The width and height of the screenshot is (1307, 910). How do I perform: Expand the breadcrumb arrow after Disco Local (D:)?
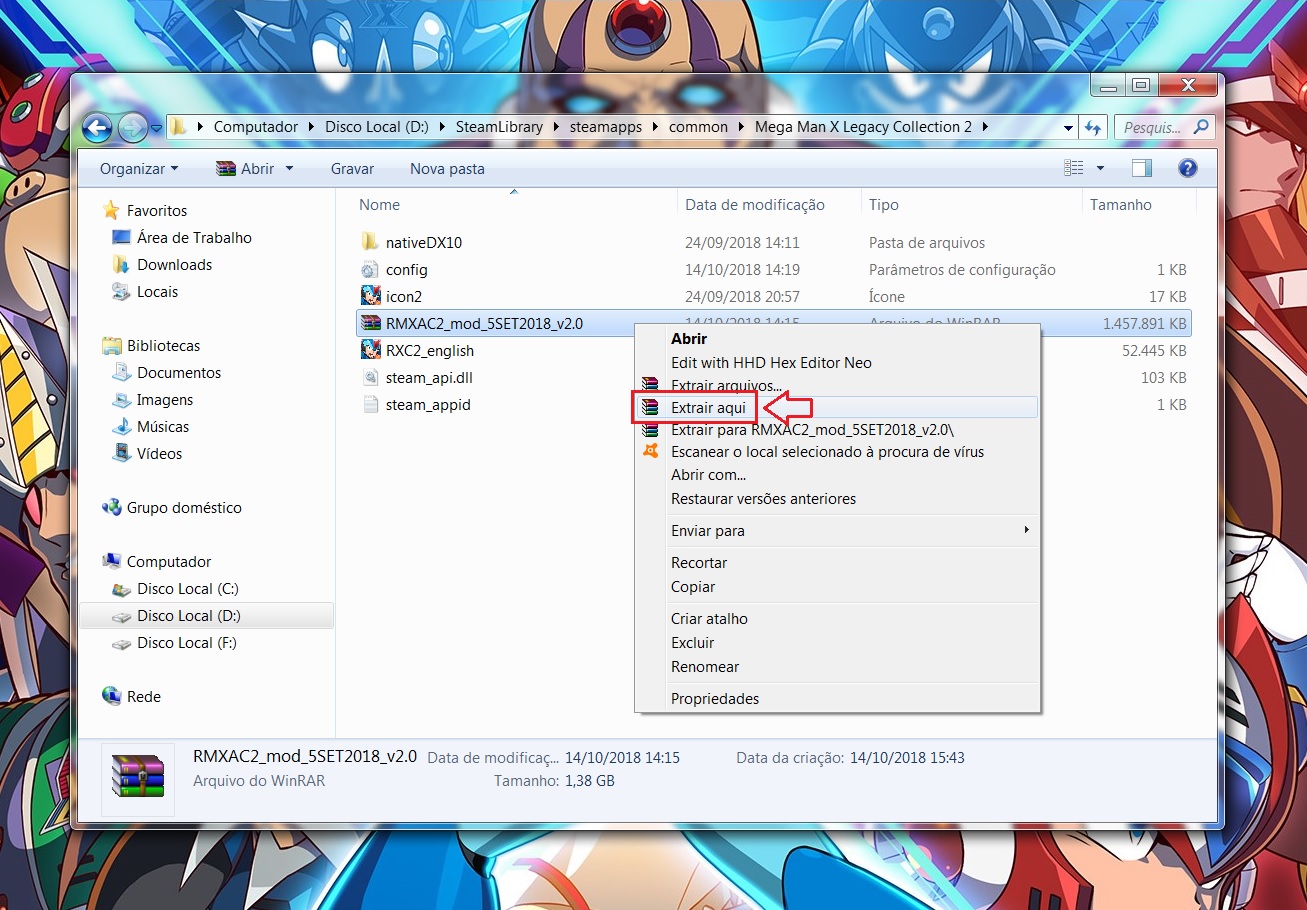coord(442,127)
